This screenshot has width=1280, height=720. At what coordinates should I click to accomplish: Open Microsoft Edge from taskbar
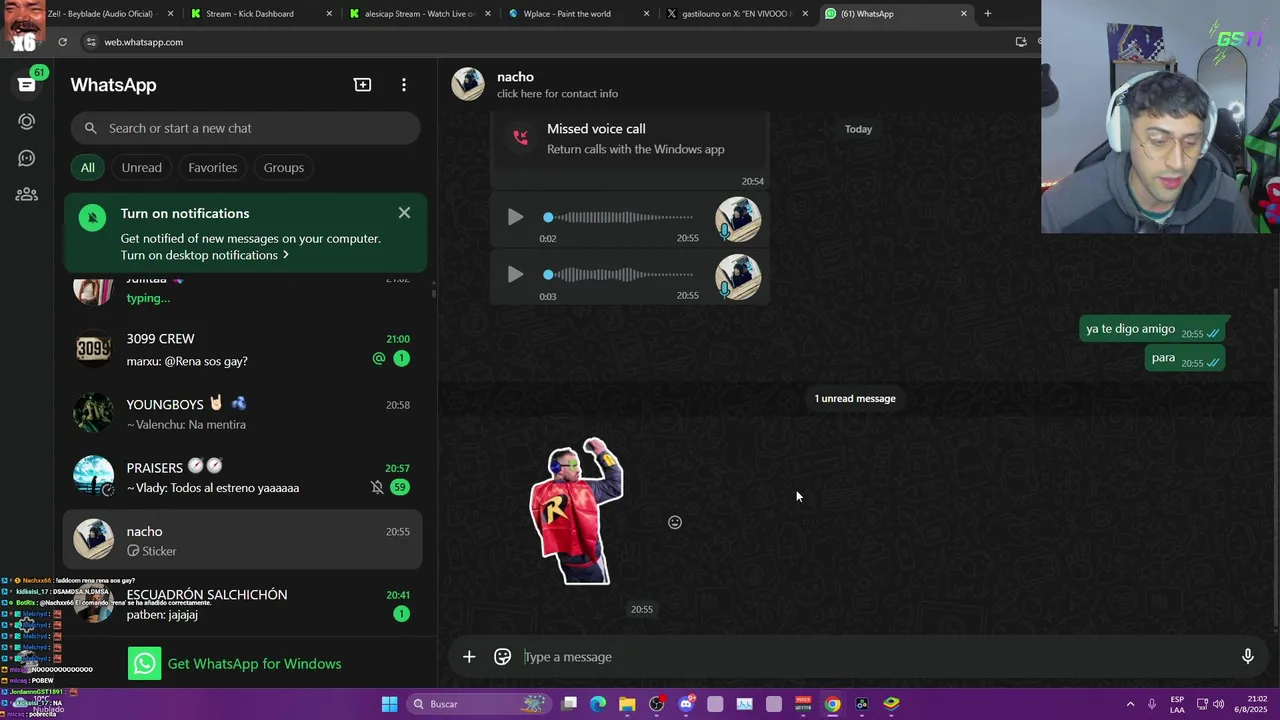(x=598, y=704)
